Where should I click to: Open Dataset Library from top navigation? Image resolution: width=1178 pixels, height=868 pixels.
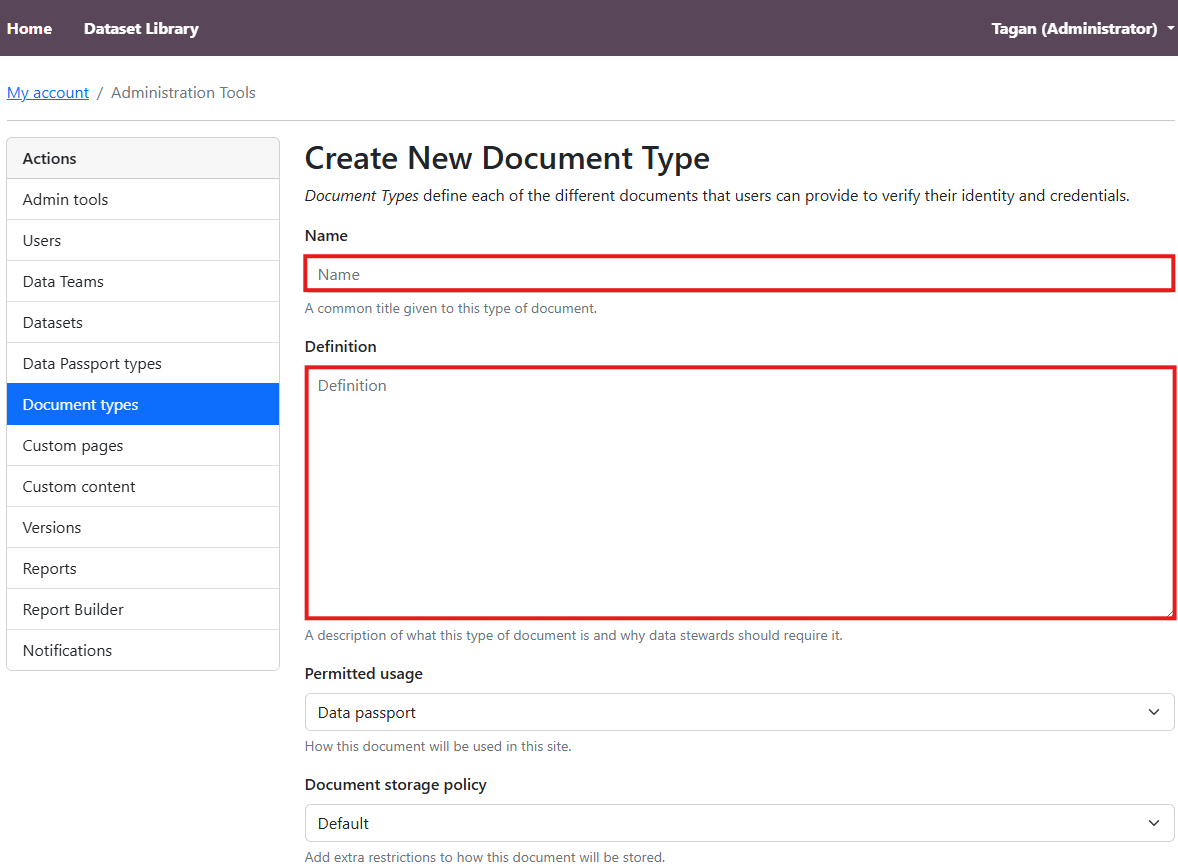[x=141, y=29]
